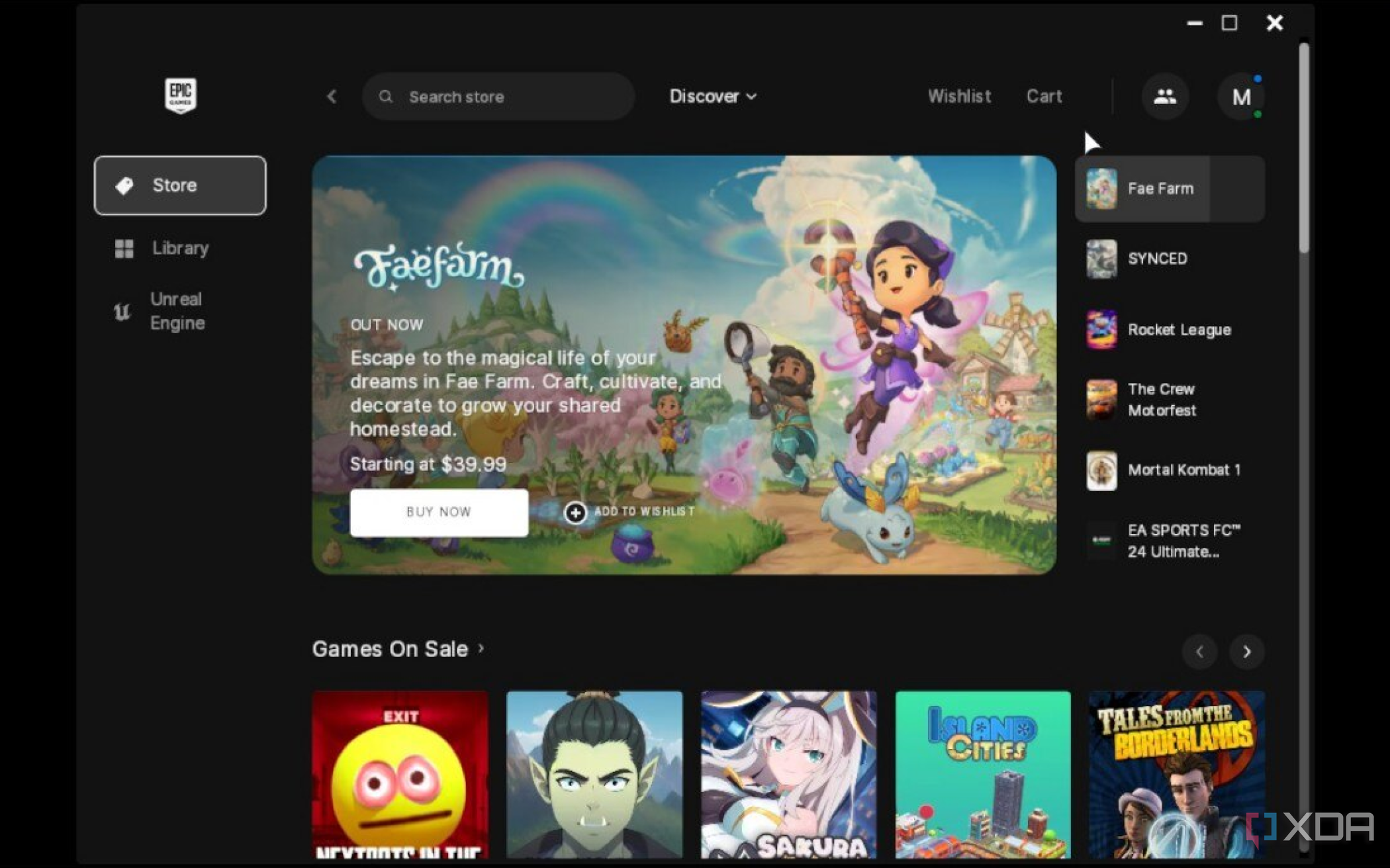Click the friends/social icon

(1163, 95)
